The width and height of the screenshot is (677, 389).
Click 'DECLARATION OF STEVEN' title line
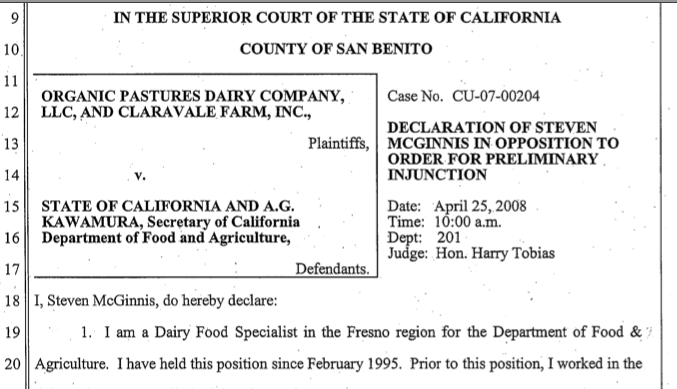coord(492,127)
